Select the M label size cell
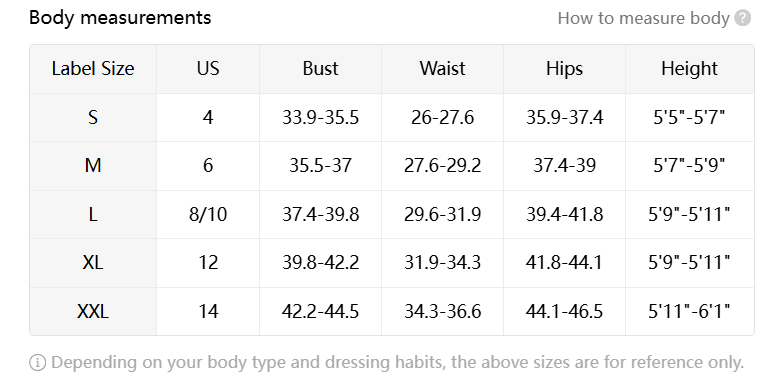Image resolution: width=781 pixels, height=391 pixels. click(93, 165)
